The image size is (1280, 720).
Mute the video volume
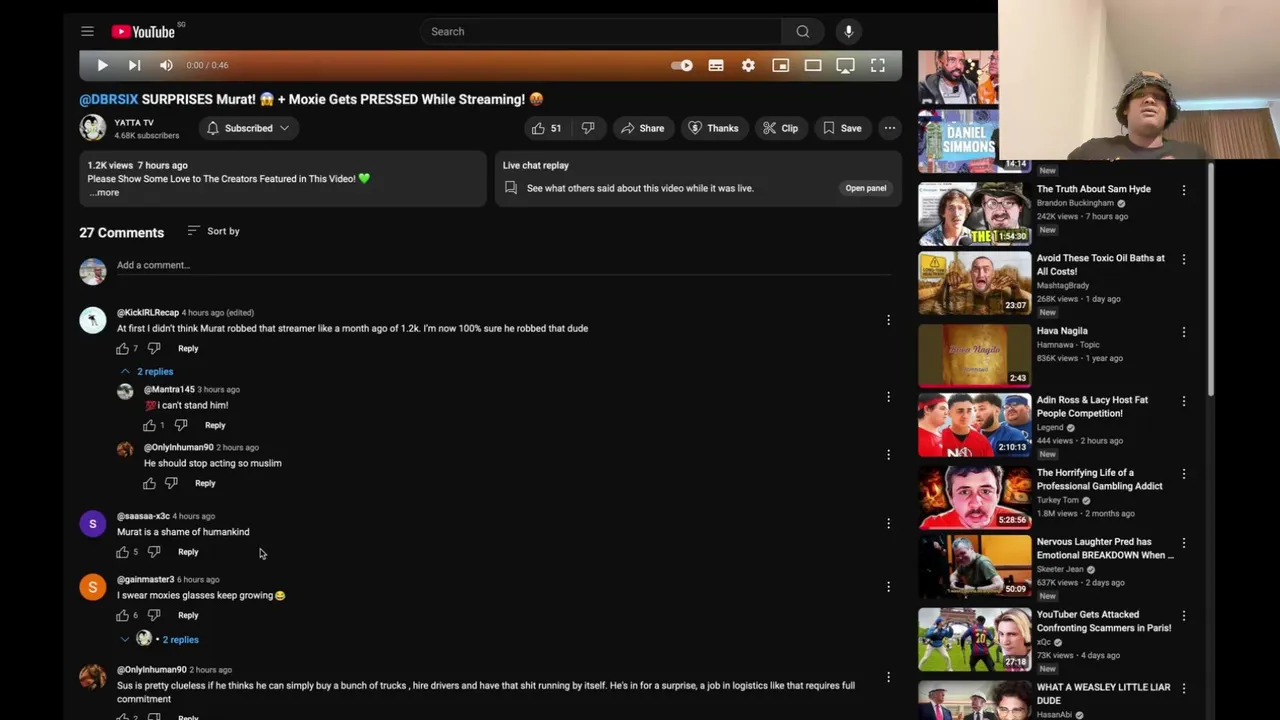(166, 65)
